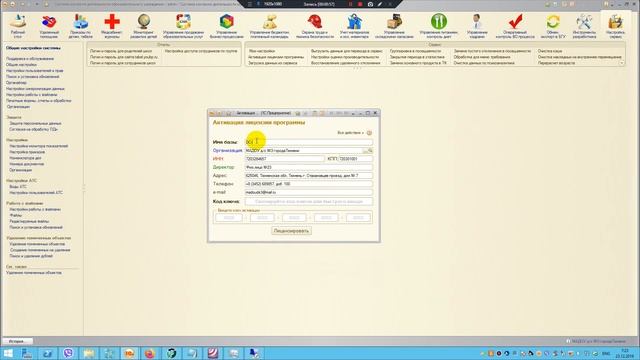640x360 pixels.
Task: Open the file explorer folder taskbar icon
Action: pyautogui.click(x=89, y=353)
